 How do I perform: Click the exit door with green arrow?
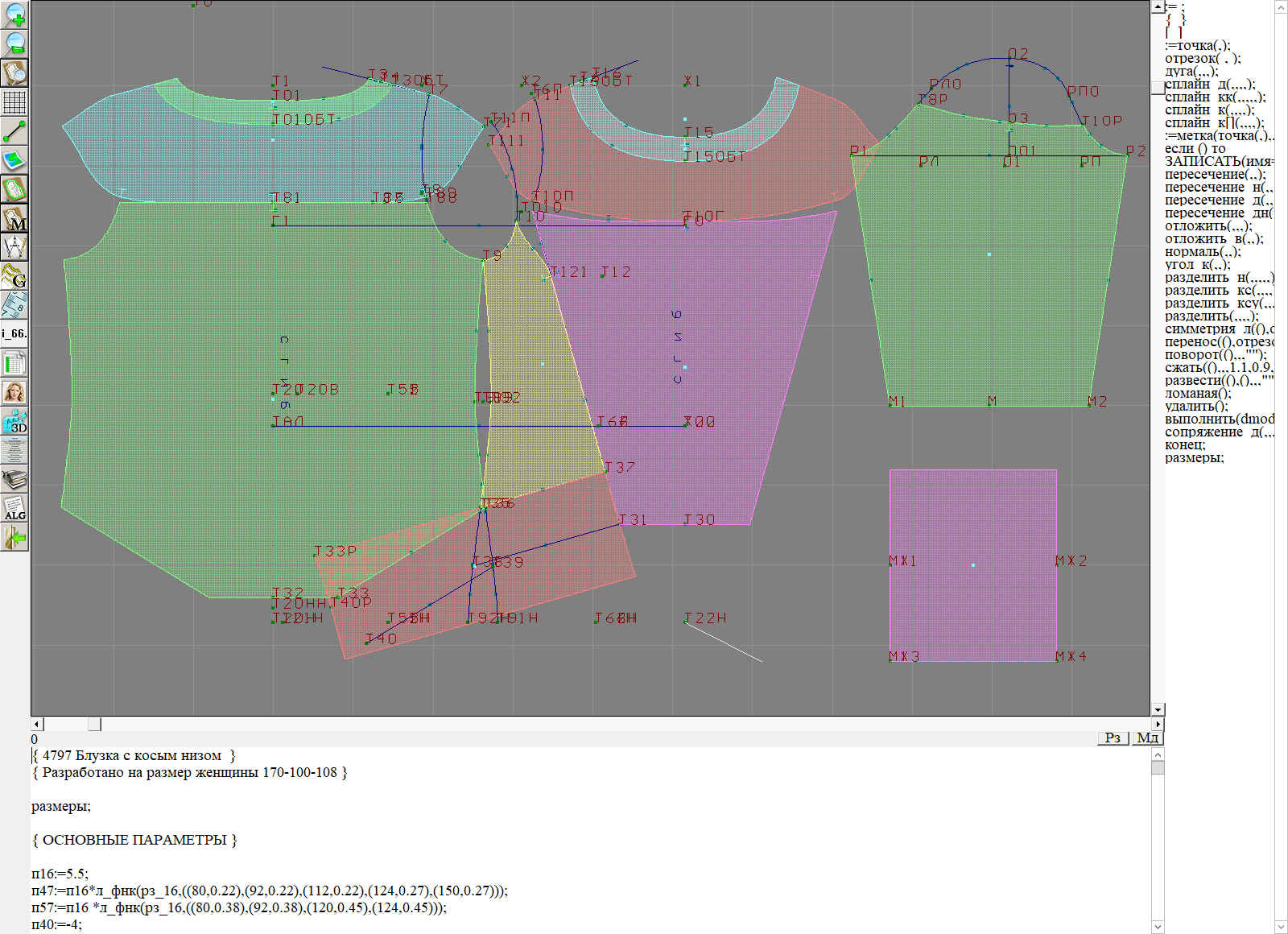click(x=14, y=537)
